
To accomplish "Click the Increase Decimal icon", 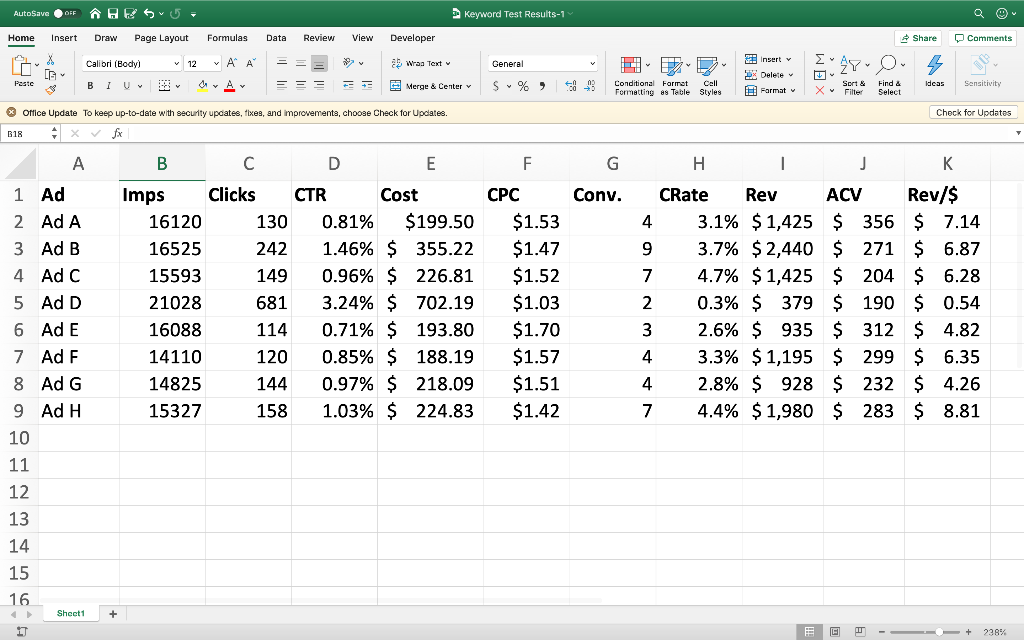I will pos(571,86).
